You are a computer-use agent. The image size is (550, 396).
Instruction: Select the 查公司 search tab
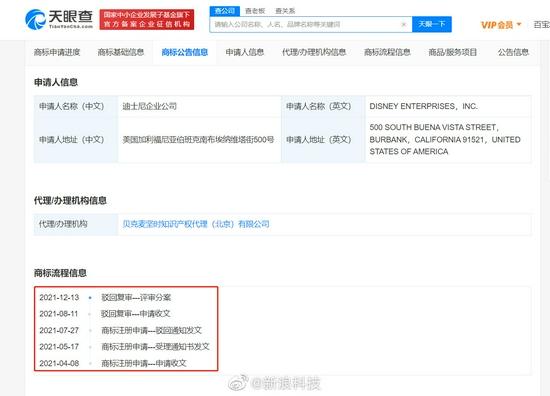click(224, 11)
